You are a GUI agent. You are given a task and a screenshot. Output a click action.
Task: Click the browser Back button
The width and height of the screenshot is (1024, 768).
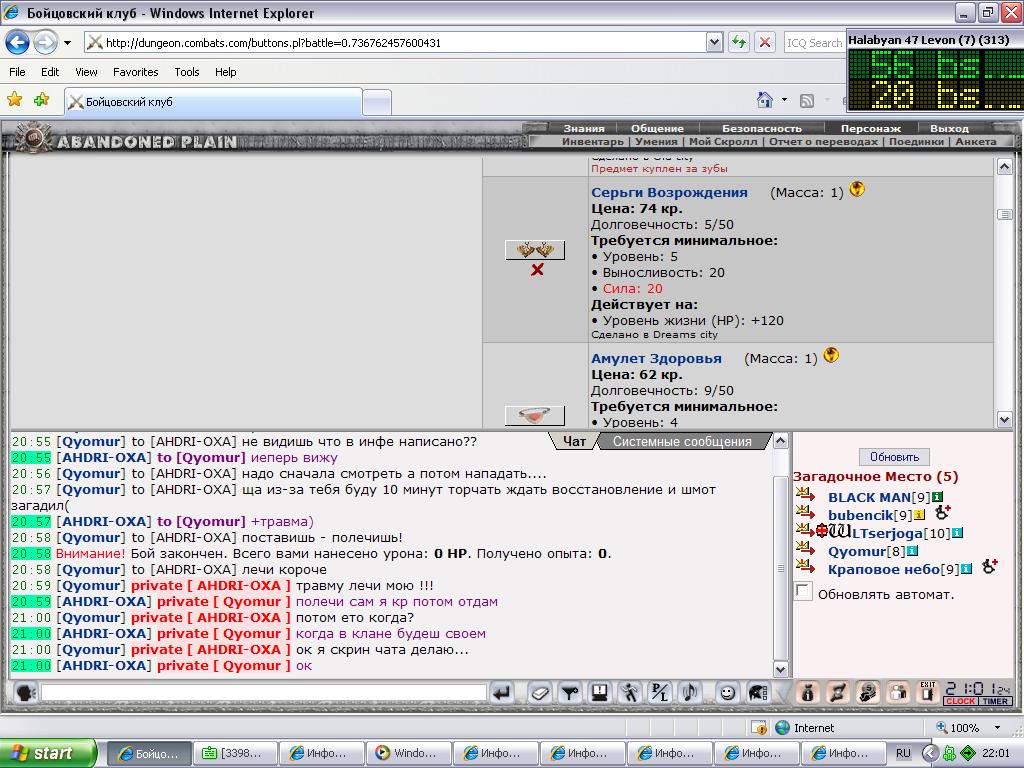18,43
